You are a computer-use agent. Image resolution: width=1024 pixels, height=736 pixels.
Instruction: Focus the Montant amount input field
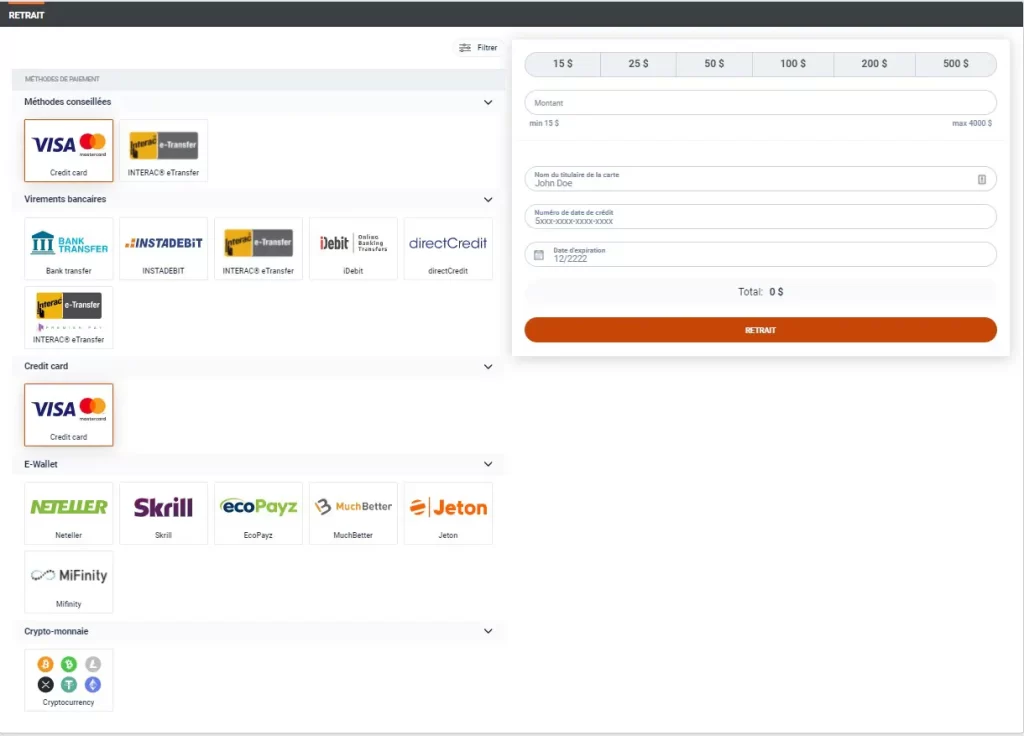760,103
